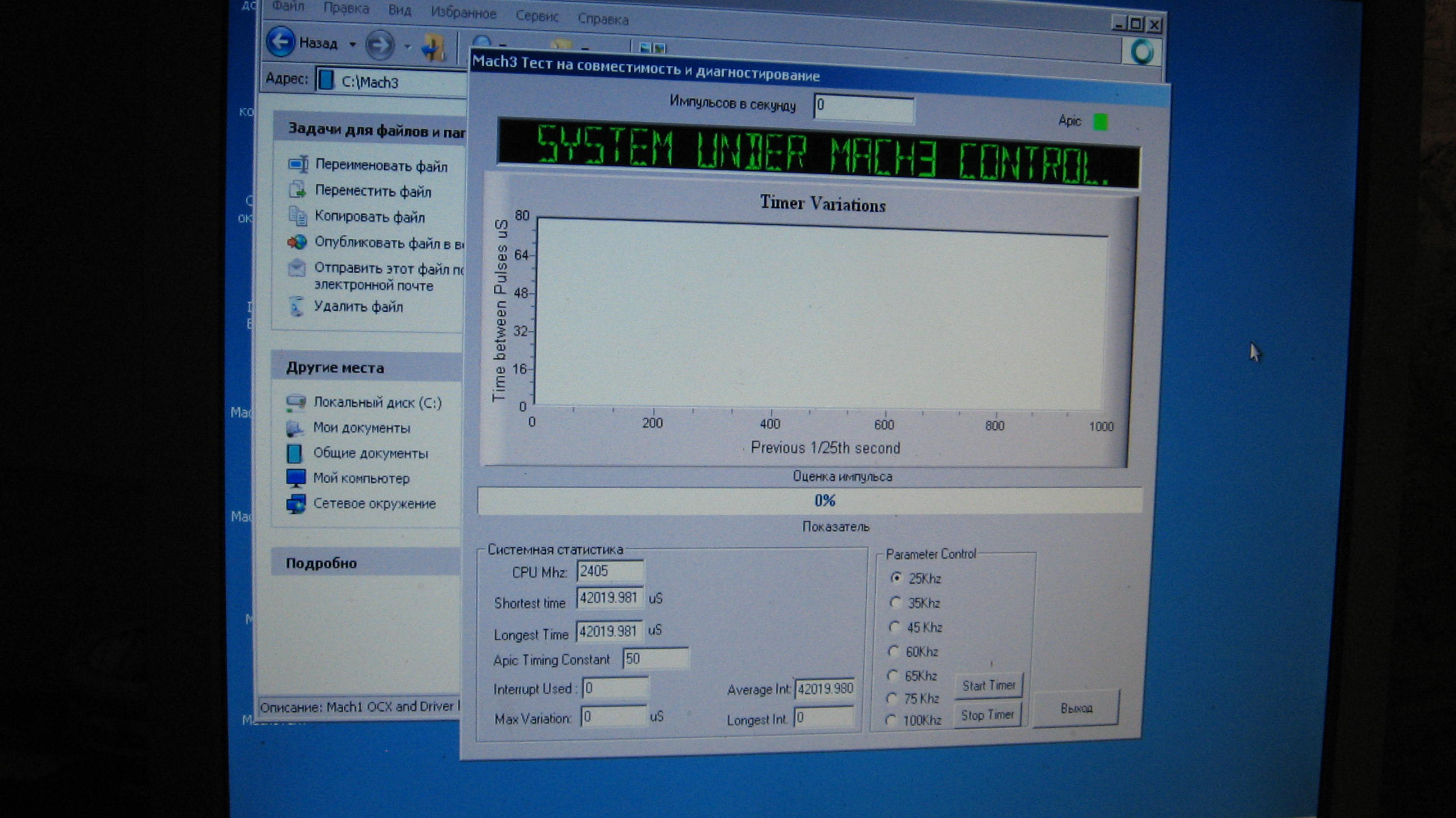Viewport: 1456px width, 818px height.
Task: Click the Local Disk (C:) icon
Action: [x=295, y=402]
